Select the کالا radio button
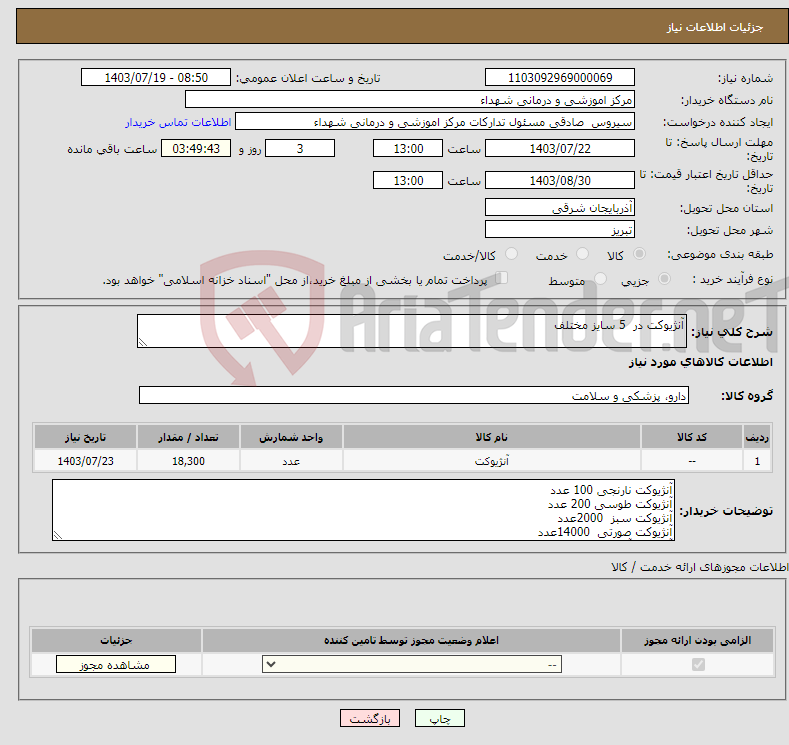This screenshot has height=745, width=789. pyautogui.click(x=639, y=254)
